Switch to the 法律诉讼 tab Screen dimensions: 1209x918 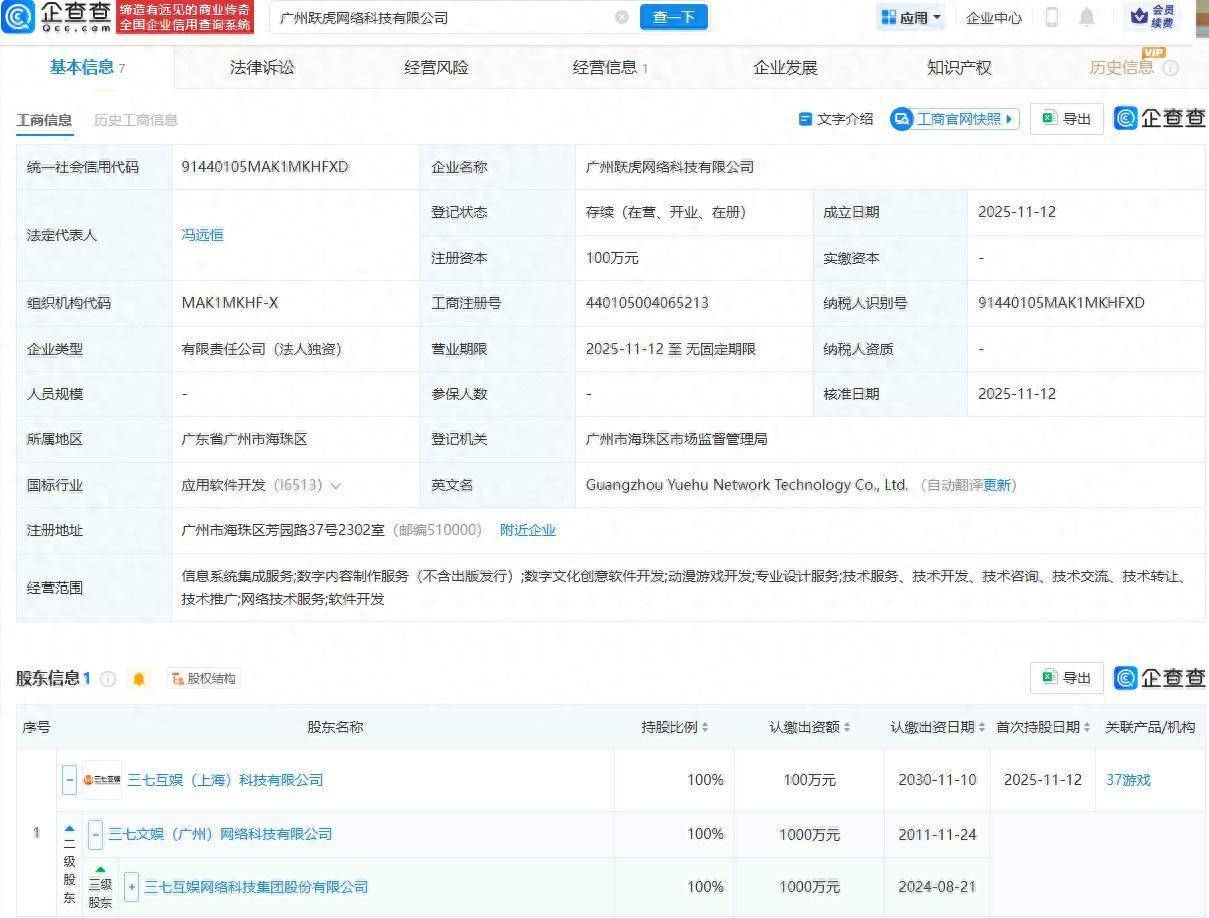point(260,67)
